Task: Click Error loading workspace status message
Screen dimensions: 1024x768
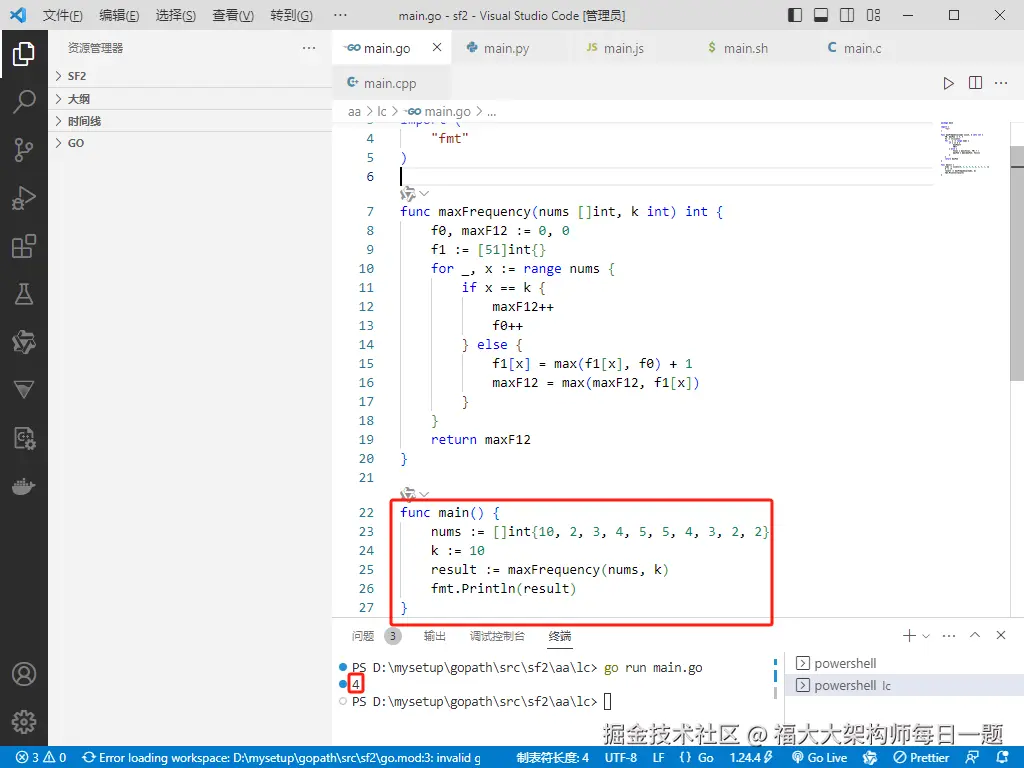Action: [x=281, y=758]
